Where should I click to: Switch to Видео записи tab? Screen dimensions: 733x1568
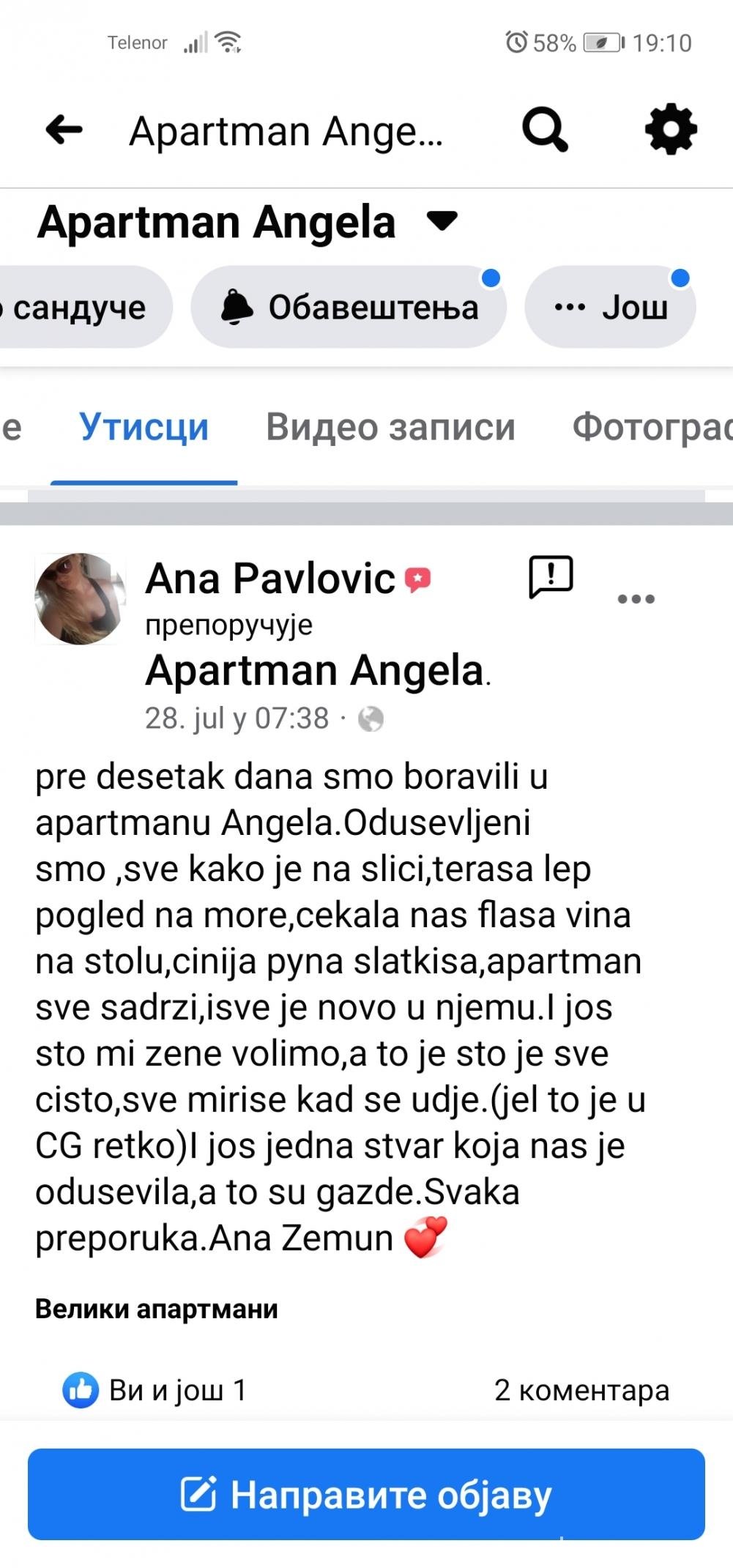(390, 427)
